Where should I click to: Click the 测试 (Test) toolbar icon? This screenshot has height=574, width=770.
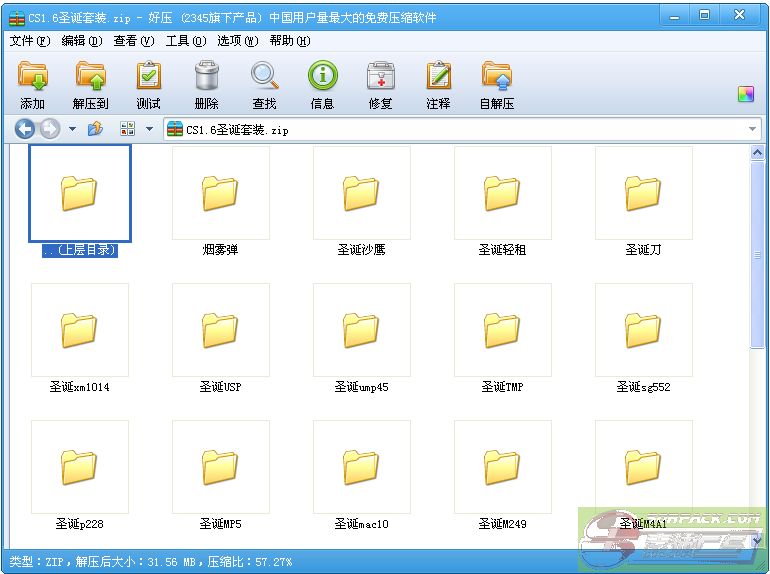(x=148, y=77)
